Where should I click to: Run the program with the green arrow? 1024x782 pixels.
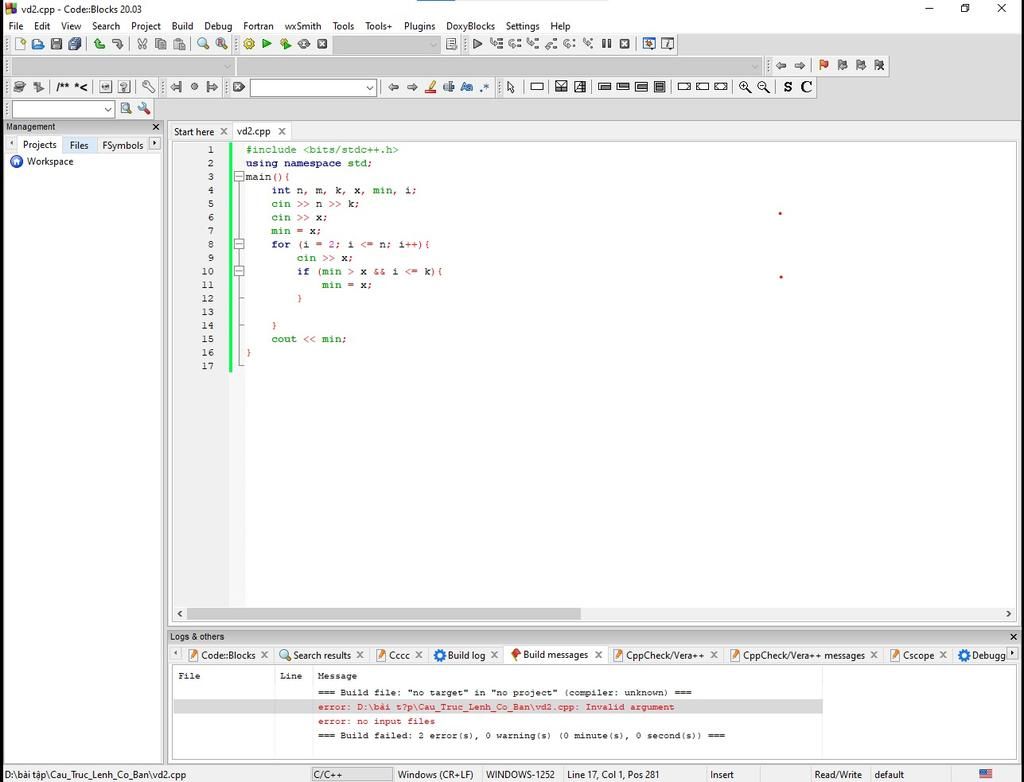coord(266,44)
